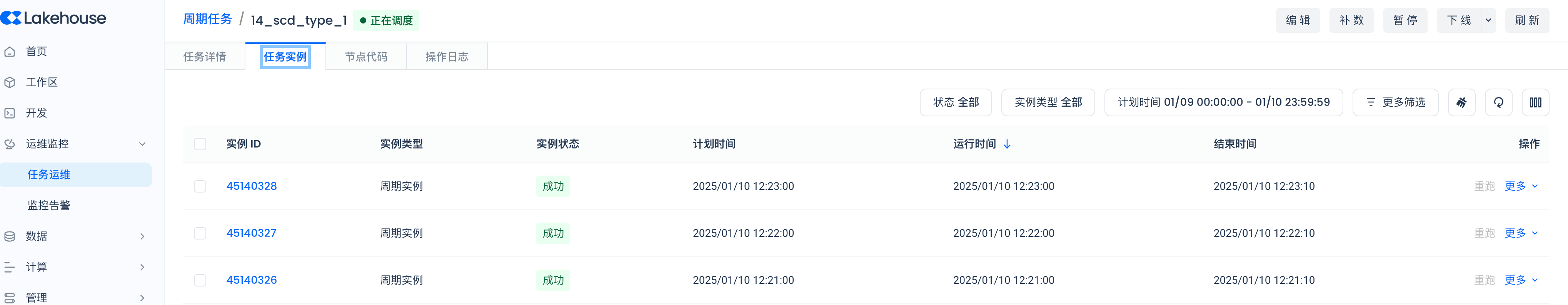Viewport: 1568px width, 305px height.
Task: Open instance ID 45140326 link
Action: pyautogui.click(x=251, y=280)
